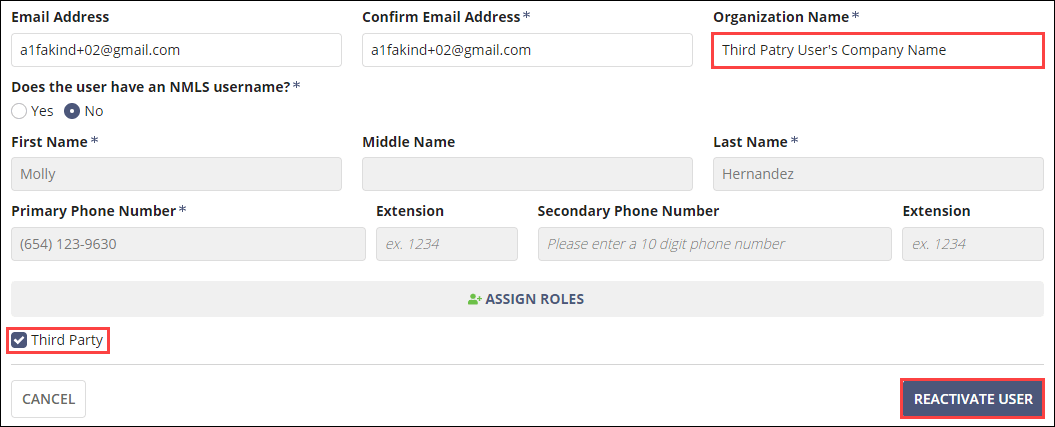Choose the No radio for NMLS username
The width and height of the screenshot is (1055, 427).
tap(72, 111)
